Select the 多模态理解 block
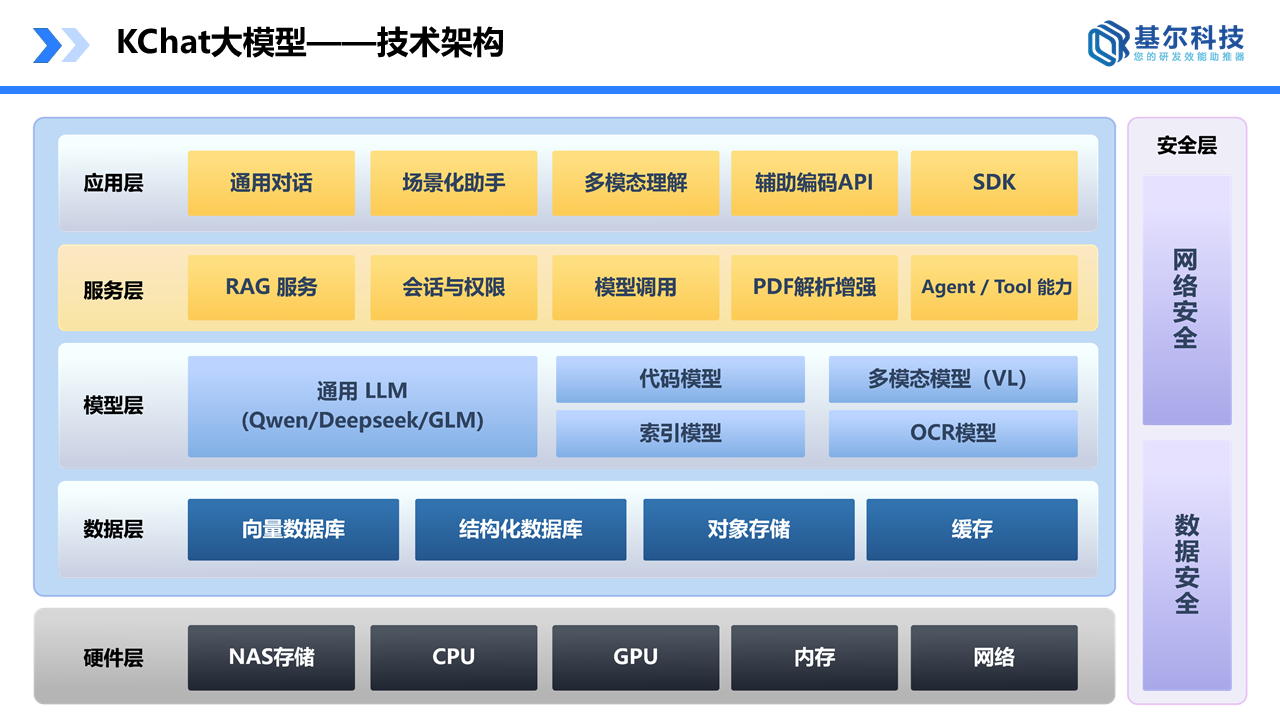This screenshot has height=720, width=1280. pyautogui.click(x=635, y=183)
